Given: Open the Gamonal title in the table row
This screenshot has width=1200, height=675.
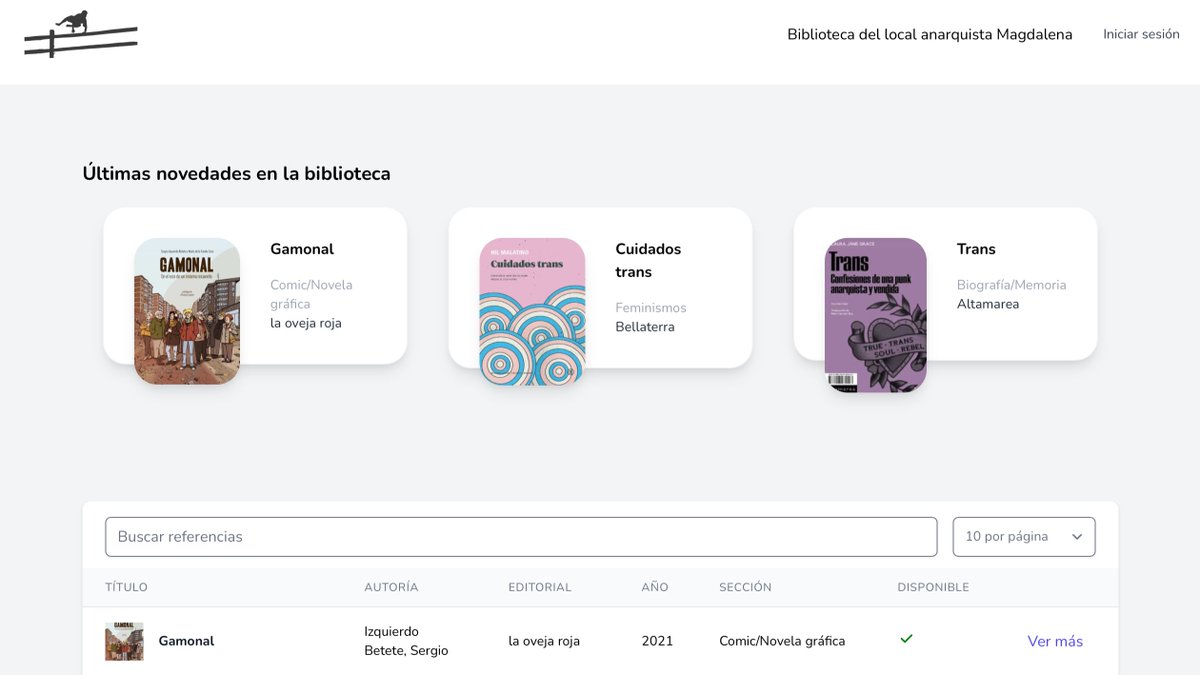Looking at the screenshot, I should tap(186, 641).
